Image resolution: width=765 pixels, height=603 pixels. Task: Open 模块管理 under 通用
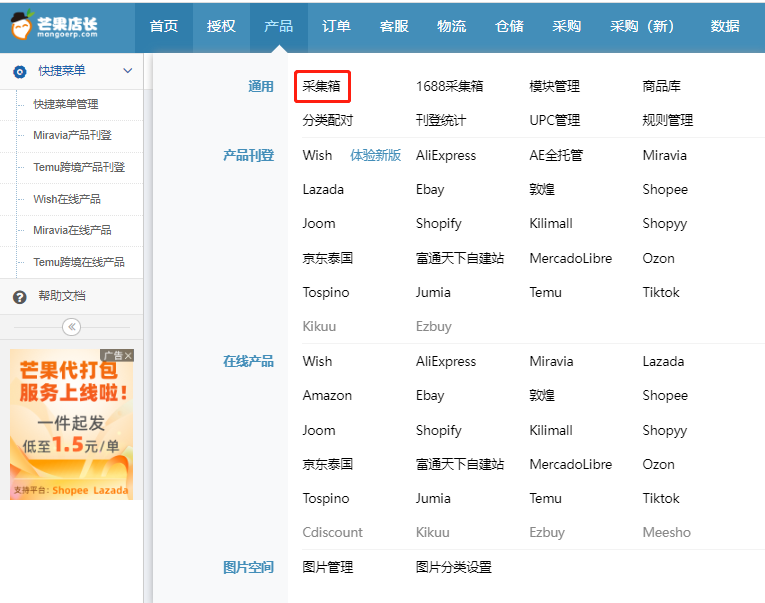point(555,86)
